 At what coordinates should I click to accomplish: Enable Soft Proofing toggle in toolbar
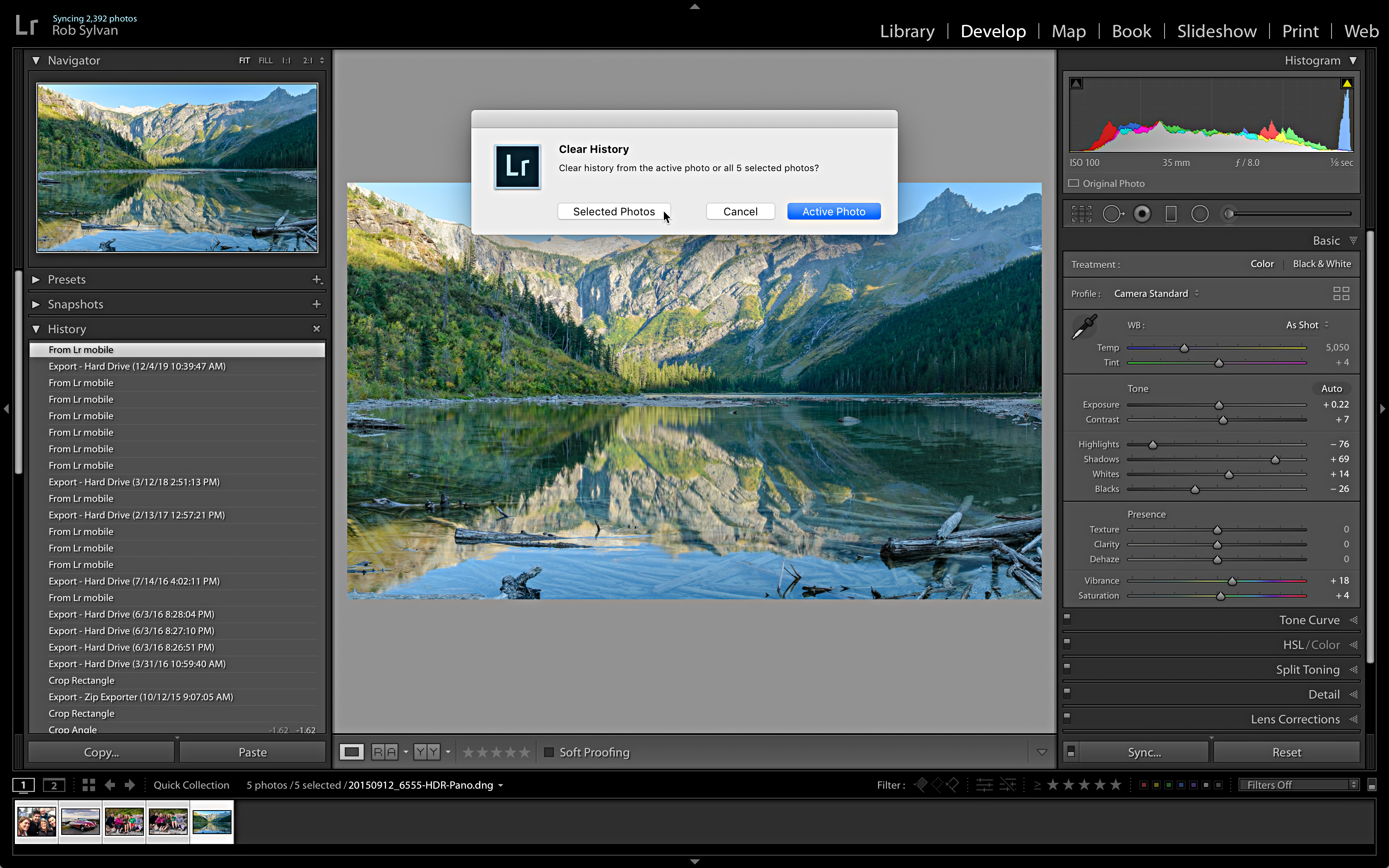[x=548, y=752]
